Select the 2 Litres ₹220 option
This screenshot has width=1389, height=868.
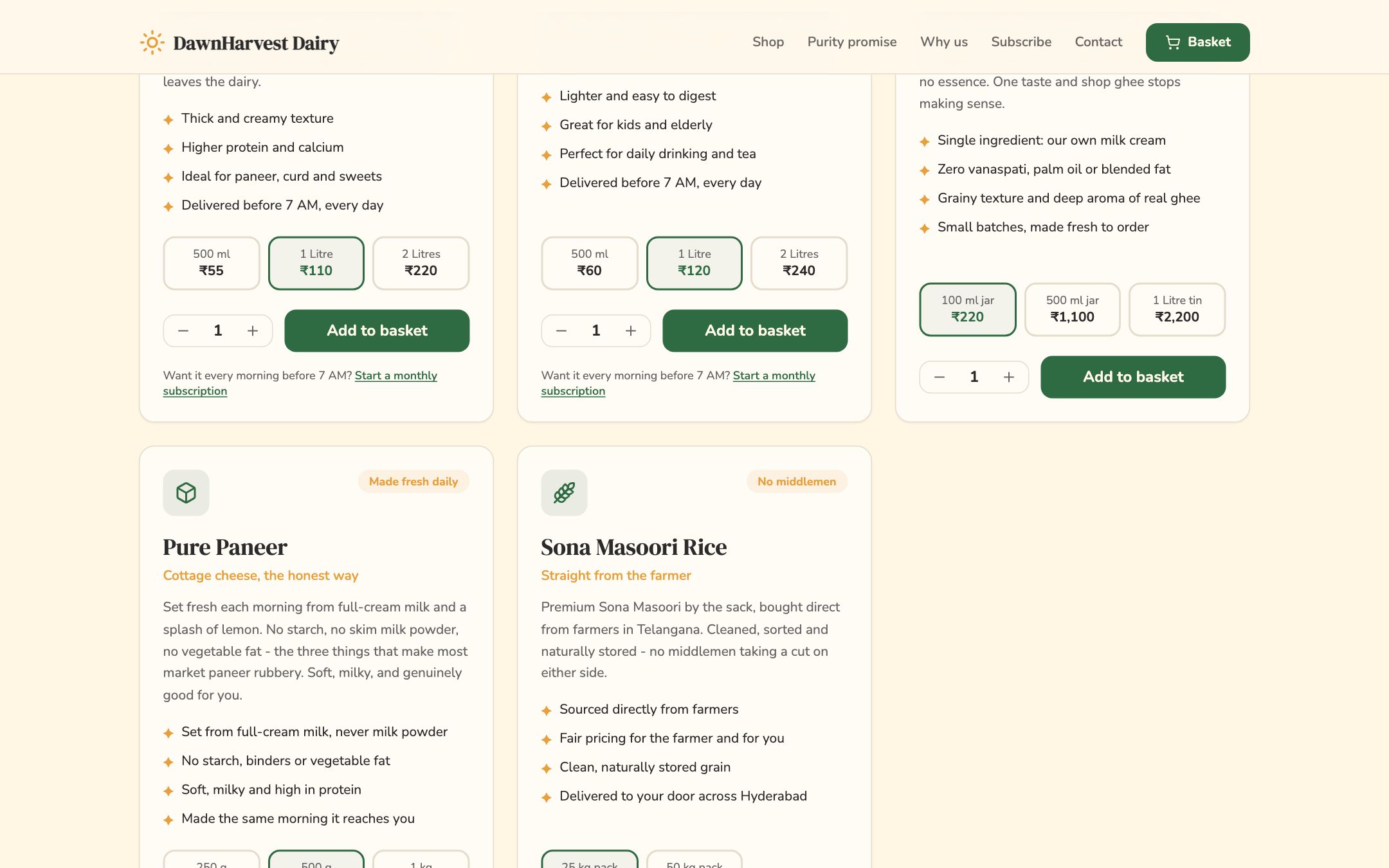click(x=421, y=263)
